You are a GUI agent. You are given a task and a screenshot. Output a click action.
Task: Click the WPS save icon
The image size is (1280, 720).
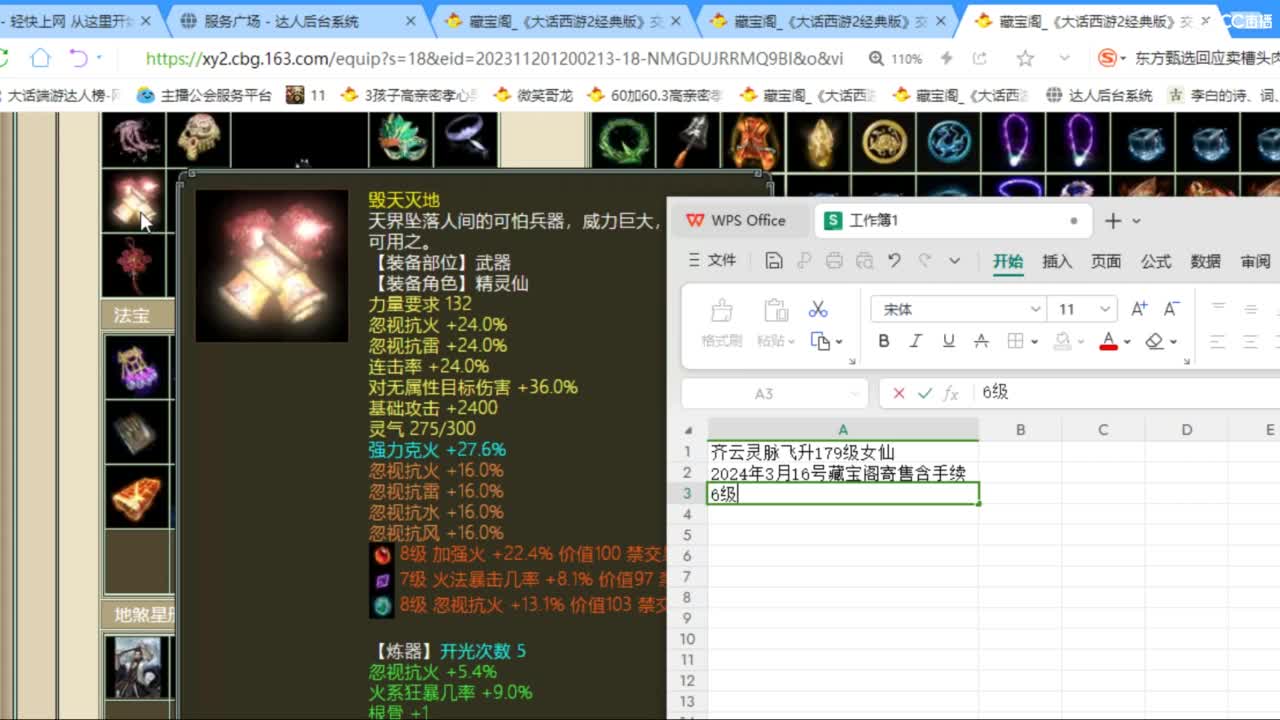[773, 261]
